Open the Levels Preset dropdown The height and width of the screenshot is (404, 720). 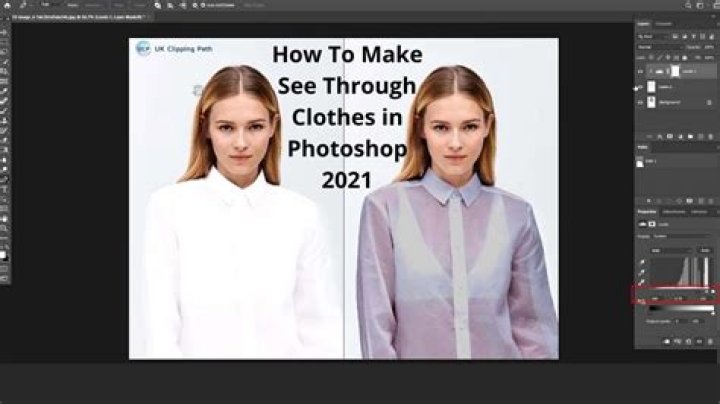coord(682,236)
